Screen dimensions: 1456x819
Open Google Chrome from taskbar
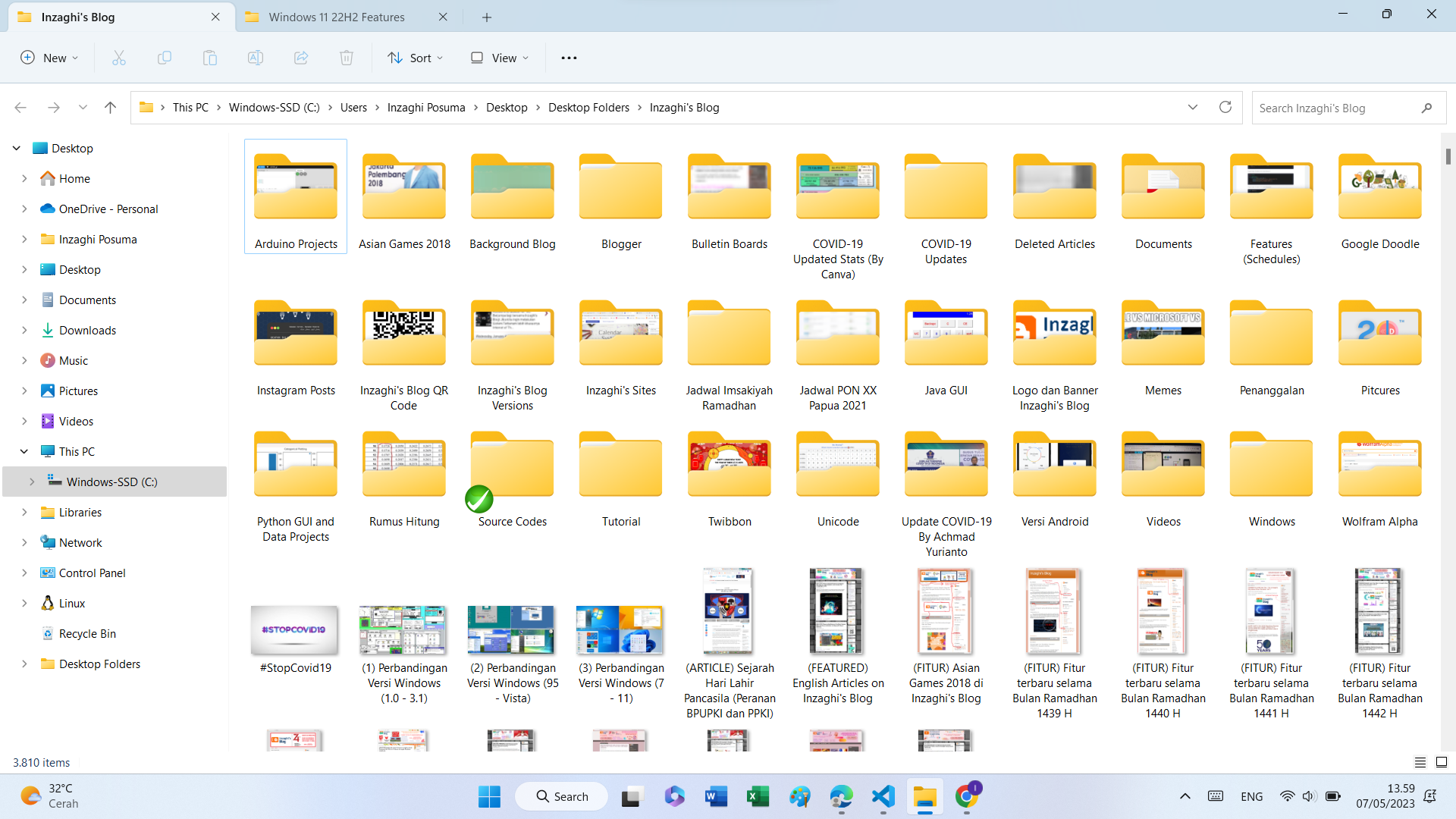tap(966, 796)
